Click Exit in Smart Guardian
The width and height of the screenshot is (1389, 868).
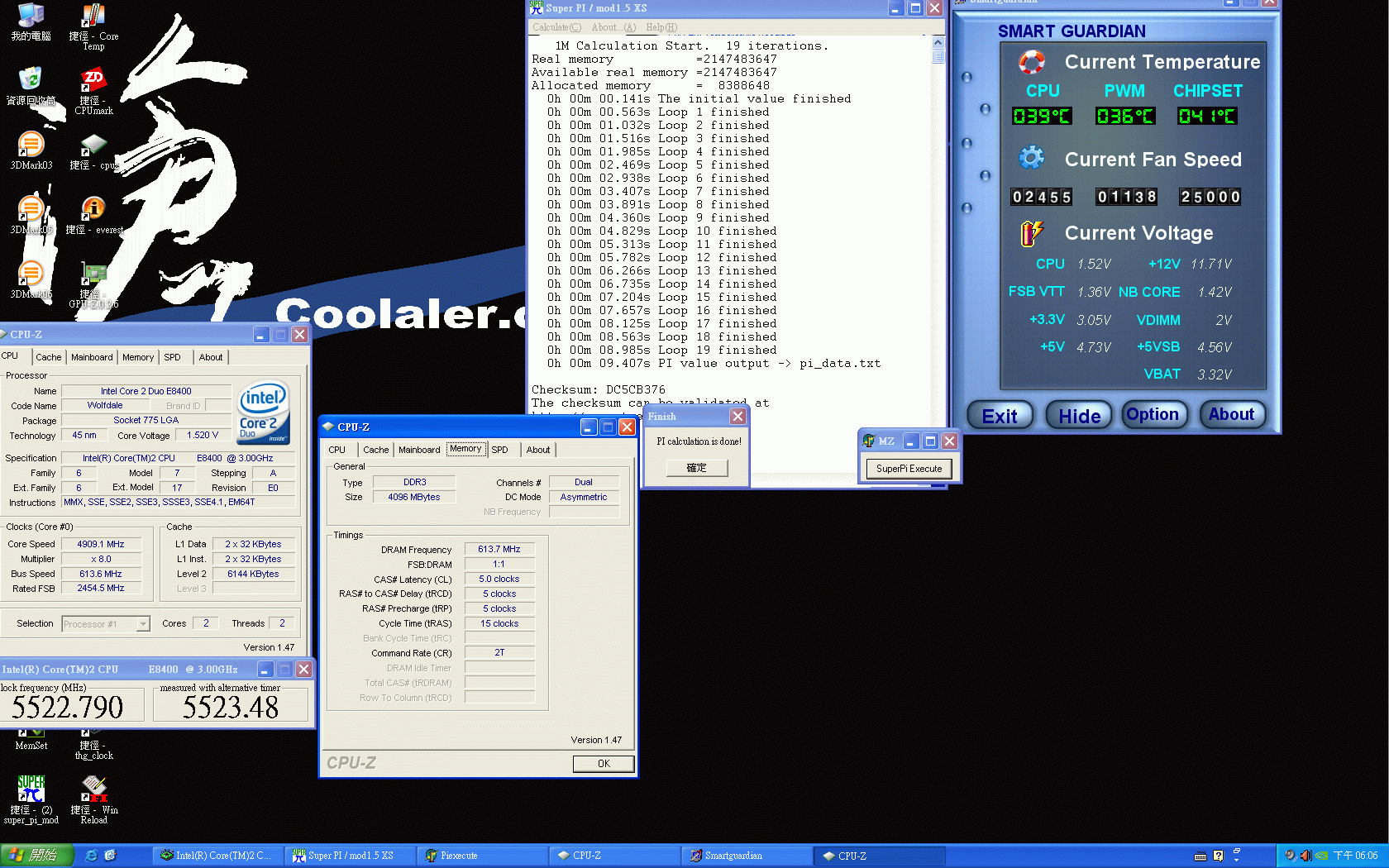[1000, 416]
